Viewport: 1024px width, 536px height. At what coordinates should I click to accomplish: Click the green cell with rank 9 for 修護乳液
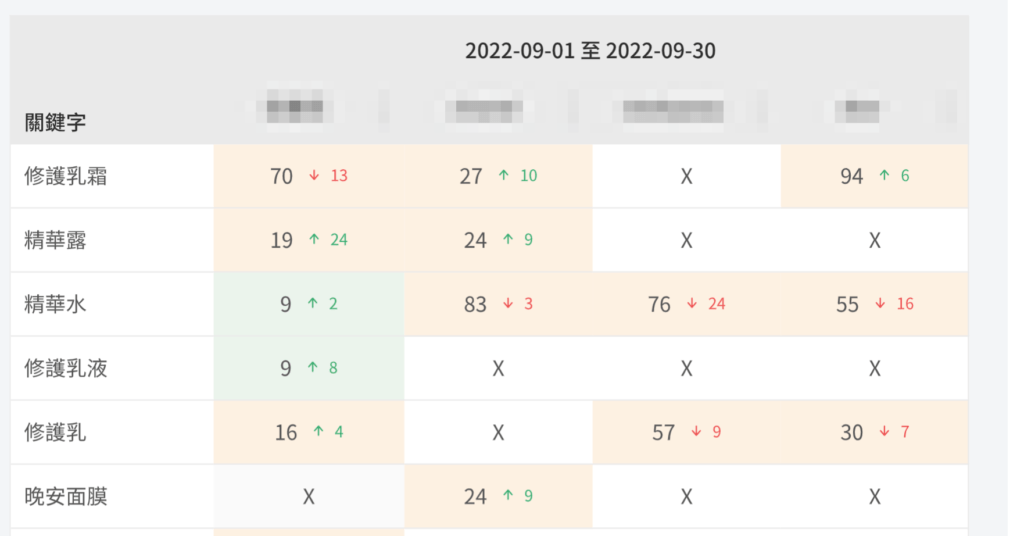[309, 368]
